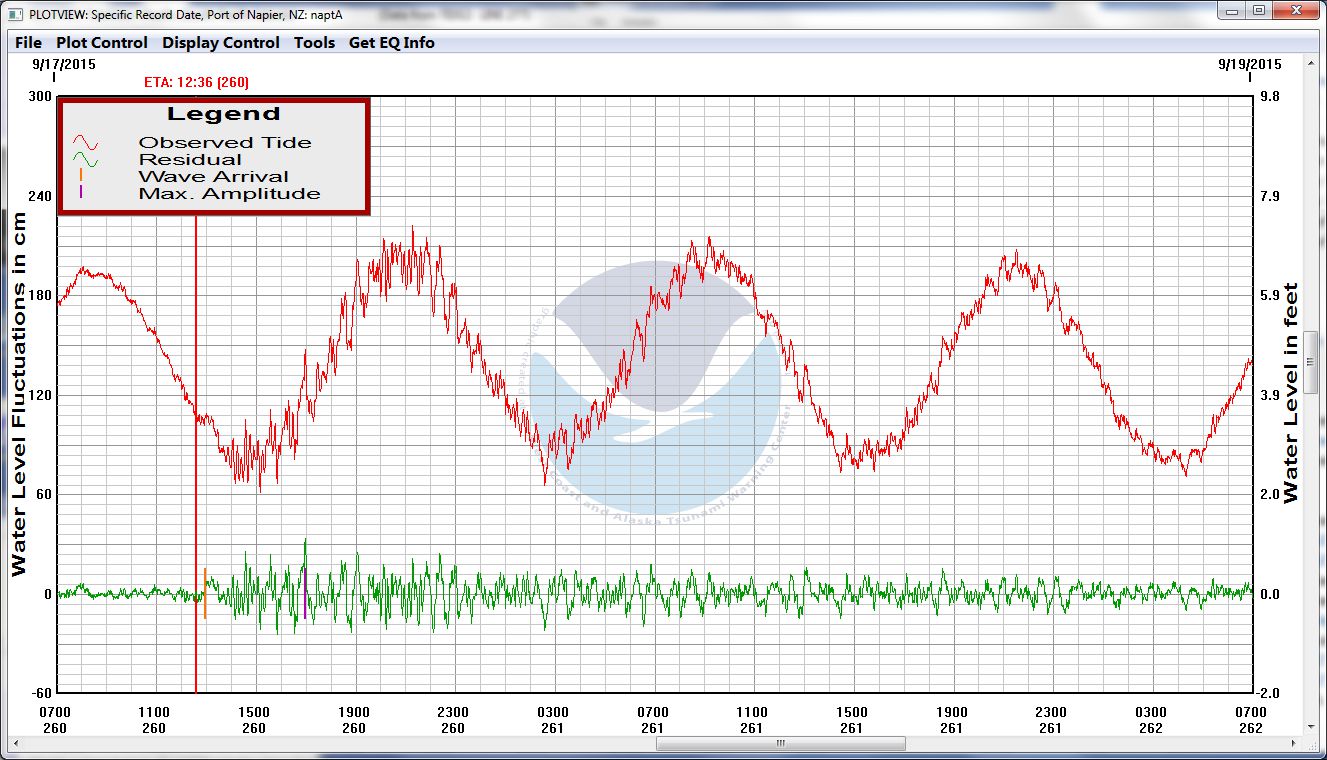Viewport: 1327px width, 760px height.
Task: Click the horizontal scrollbar thumb
Action: [x=781, y=744]
